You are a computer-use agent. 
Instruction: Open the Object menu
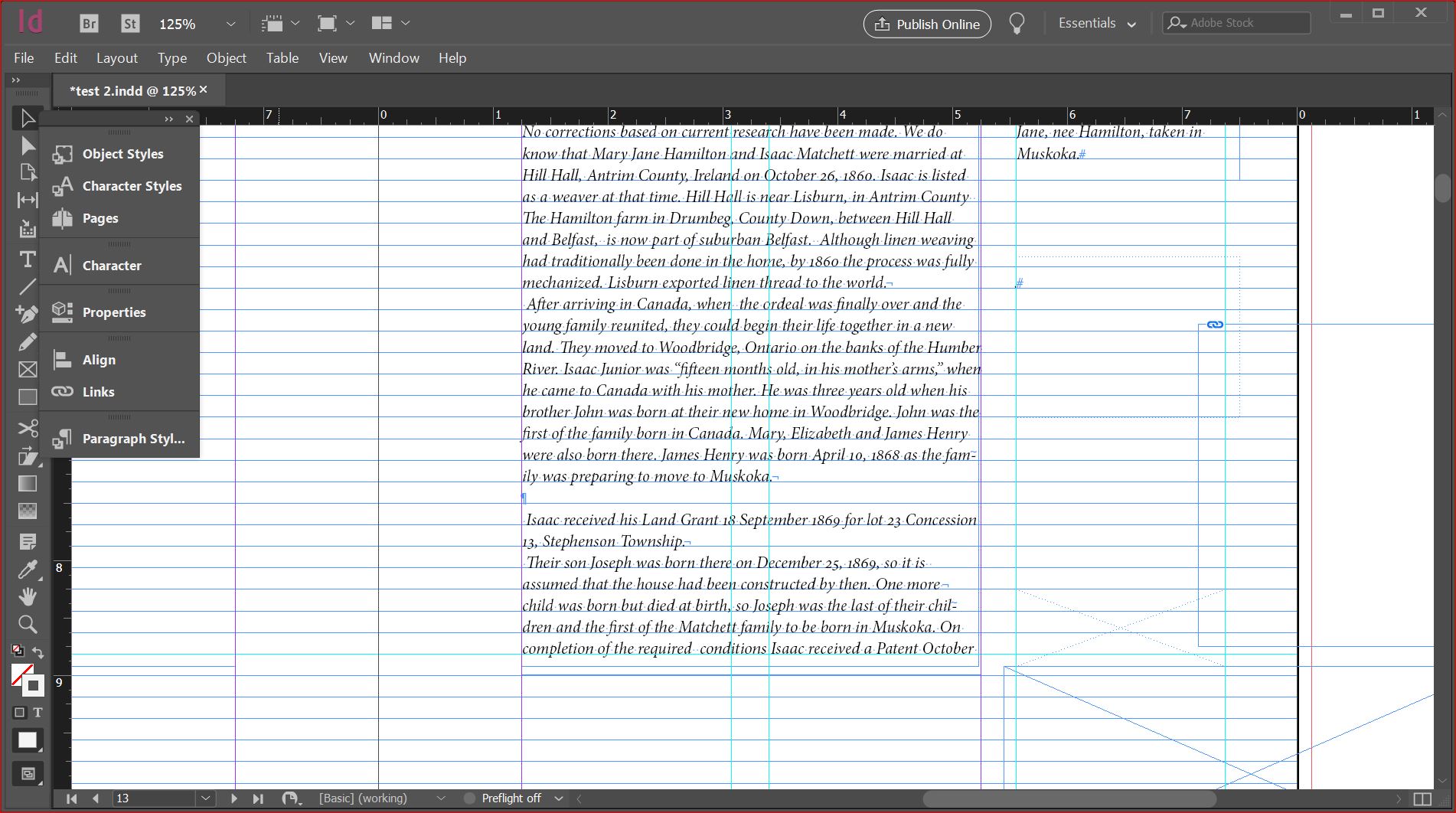coord(226,58)
